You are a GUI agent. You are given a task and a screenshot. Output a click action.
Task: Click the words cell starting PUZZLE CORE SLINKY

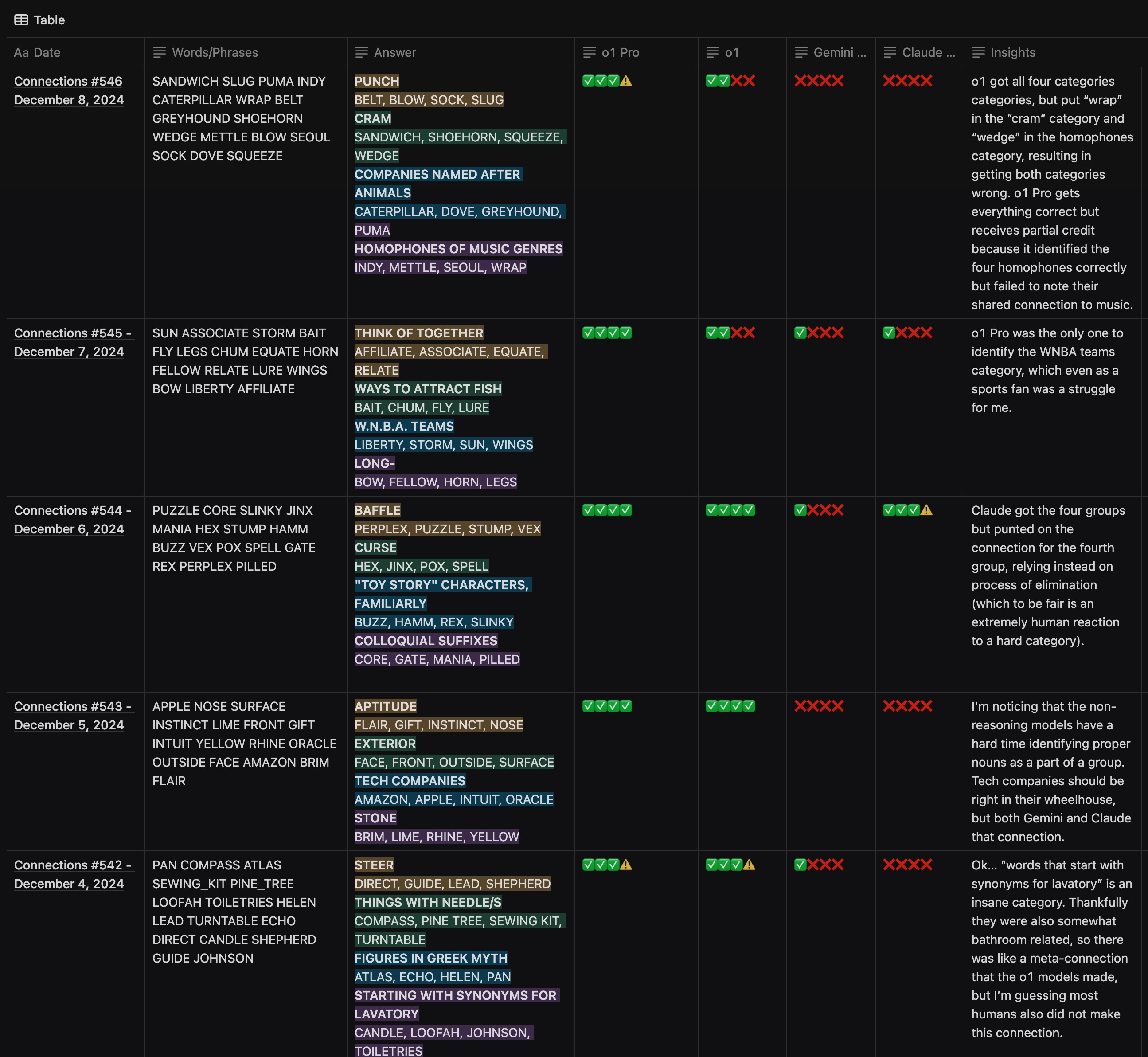pos(234,538)
